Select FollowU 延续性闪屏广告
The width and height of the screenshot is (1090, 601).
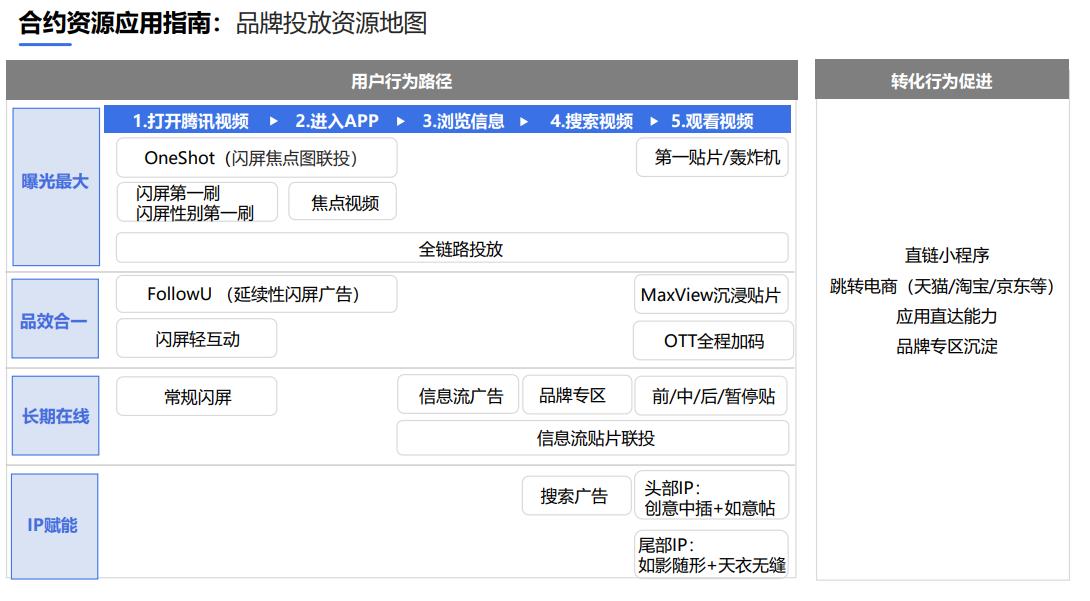pyautogui.click(x=258, y=294)
